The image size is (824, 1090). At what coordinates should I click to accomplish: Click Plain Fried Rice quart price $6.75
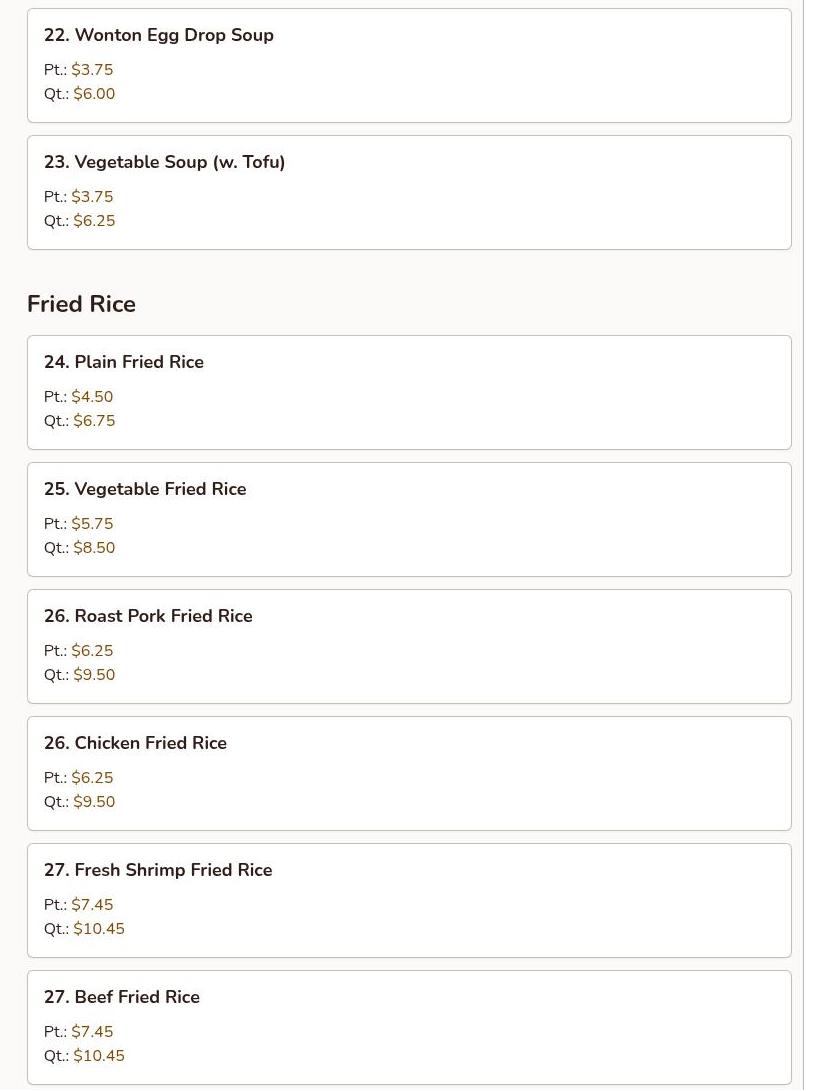point(94,421)
